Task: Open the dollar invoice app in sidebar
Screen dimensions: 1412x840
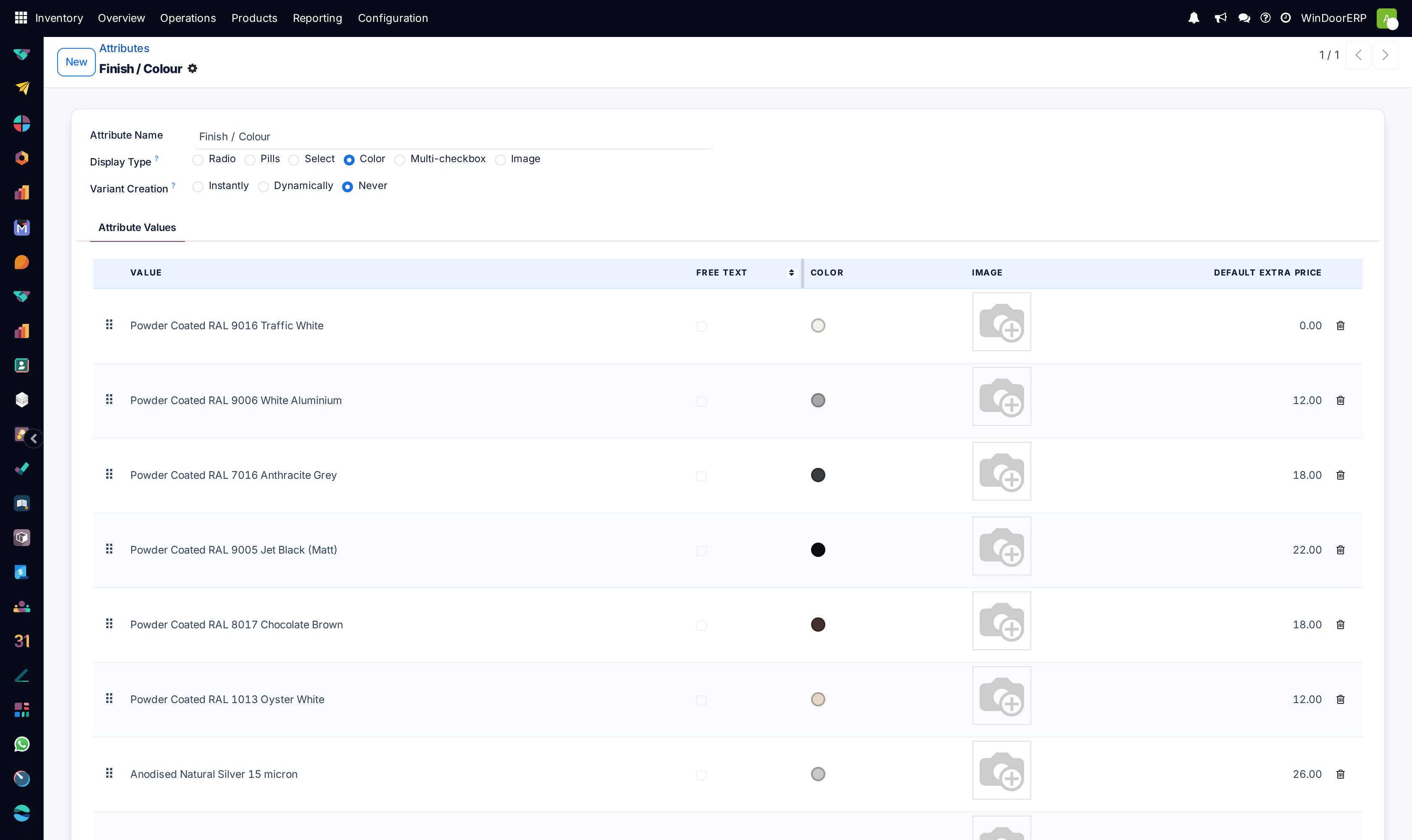Action: point(21,572)
